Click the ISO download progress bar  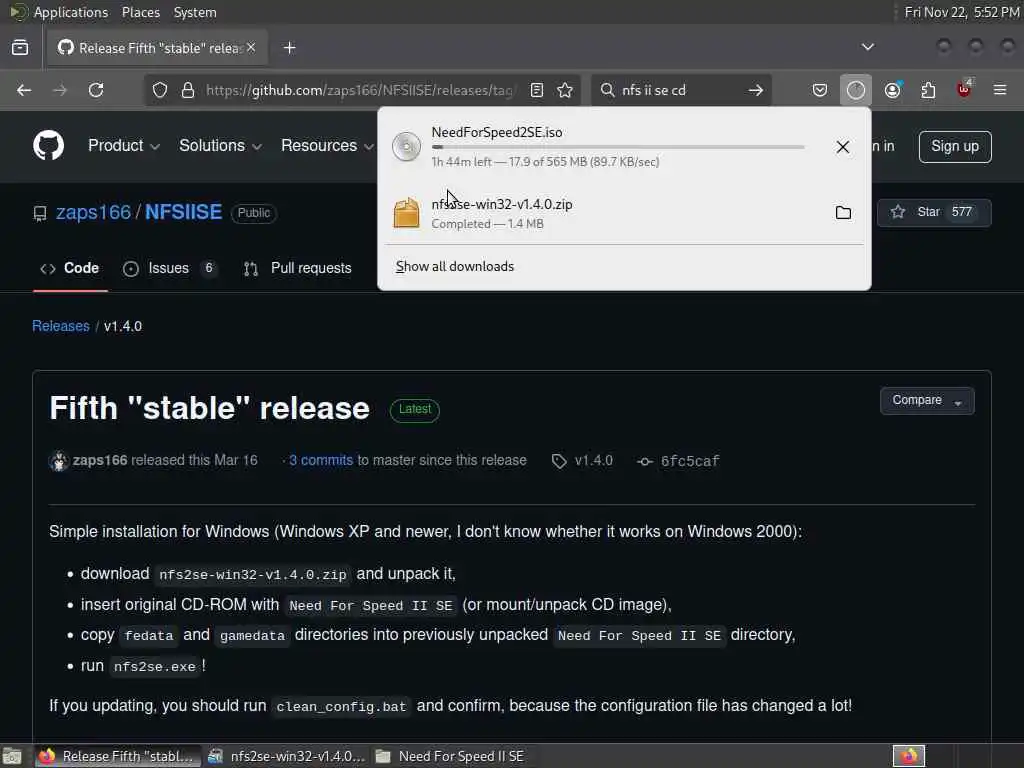point(618,148)
